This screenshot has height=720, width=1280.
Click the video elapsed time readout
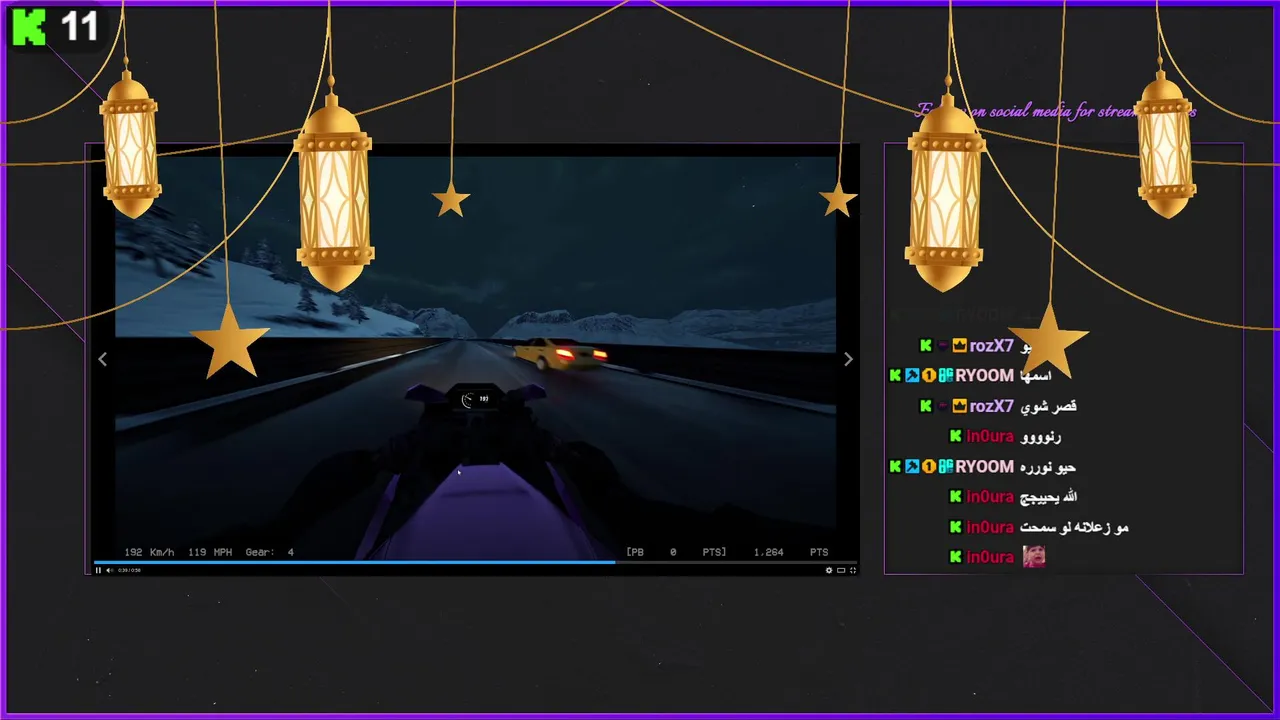[x=129, y=570]
